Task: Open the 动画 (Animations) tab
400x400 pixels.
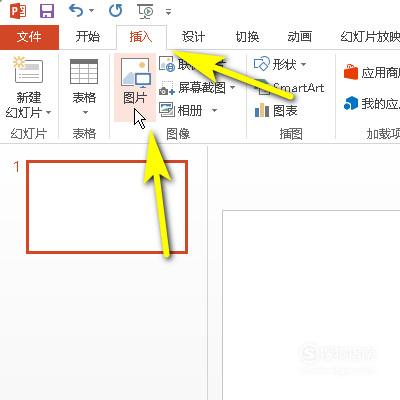Action: click(300, 37)
